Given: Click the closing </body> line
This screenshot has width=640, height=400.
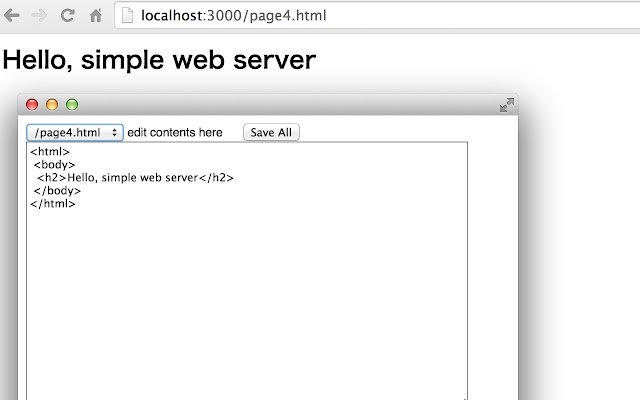Looking at the screenshot, I should 57,191.
